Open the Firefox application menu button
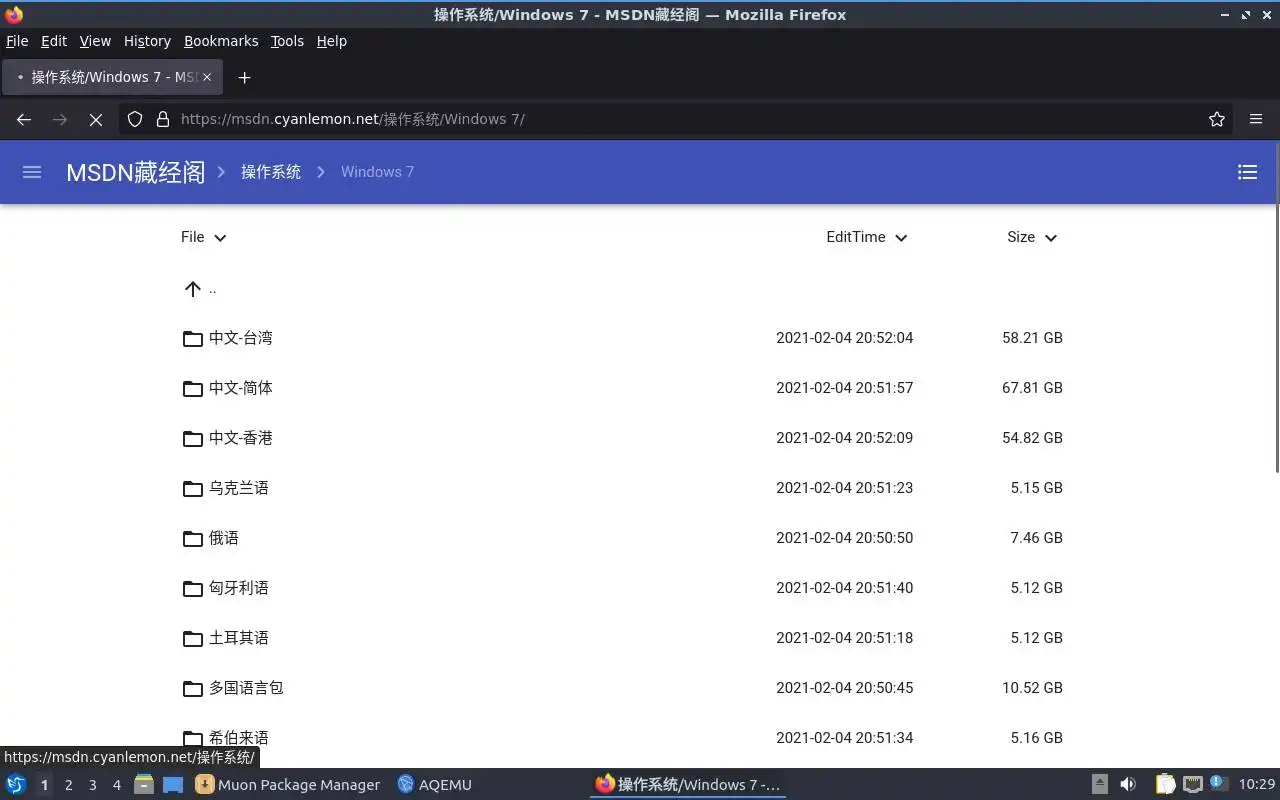The image size is (1280, 800). [x=1256, y=119]
